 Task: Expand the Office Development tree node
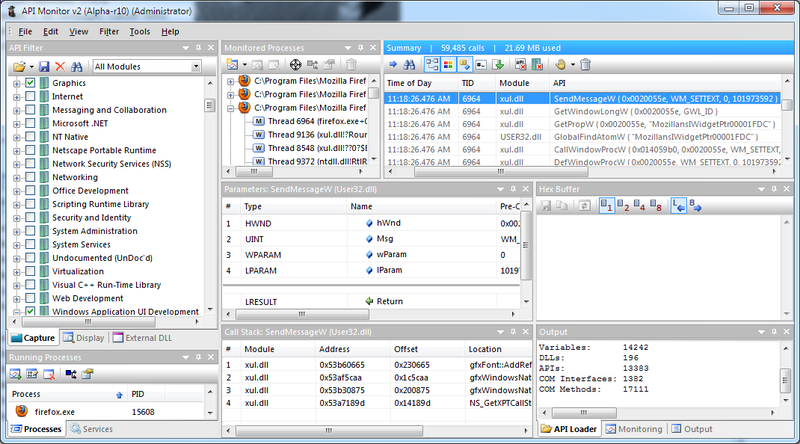16,191
